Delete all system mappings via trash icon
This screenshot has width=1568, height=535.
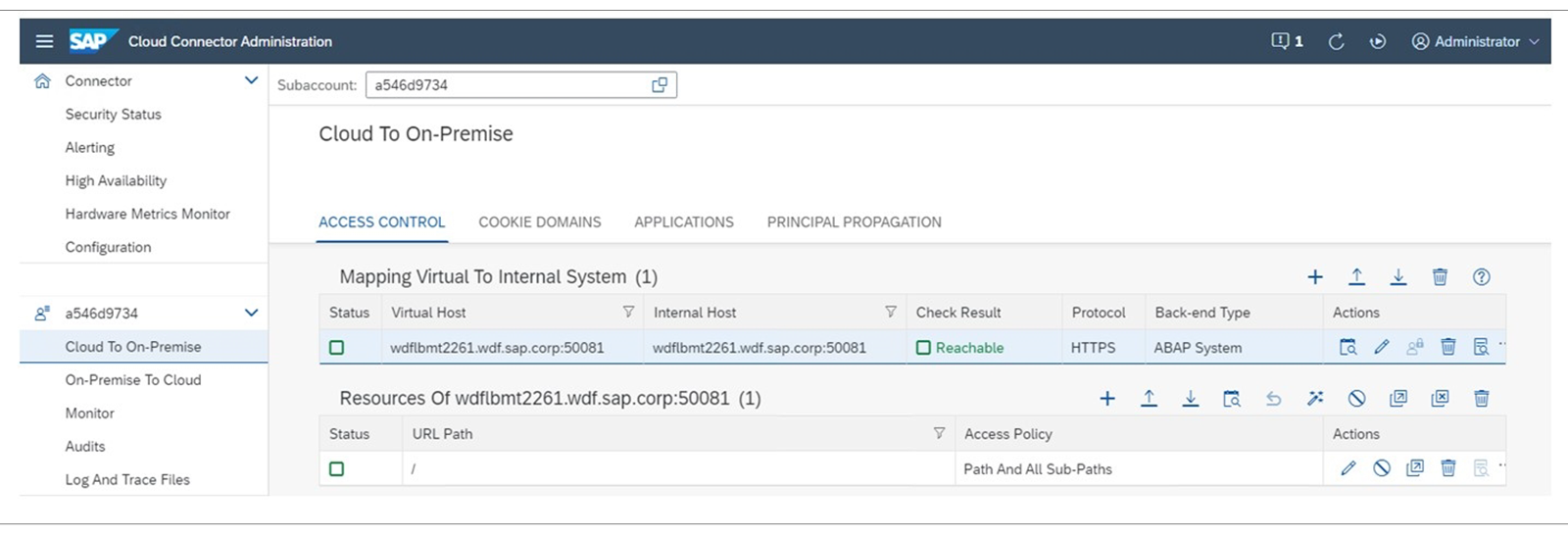pyautogui.click(x=1440, y=277)
